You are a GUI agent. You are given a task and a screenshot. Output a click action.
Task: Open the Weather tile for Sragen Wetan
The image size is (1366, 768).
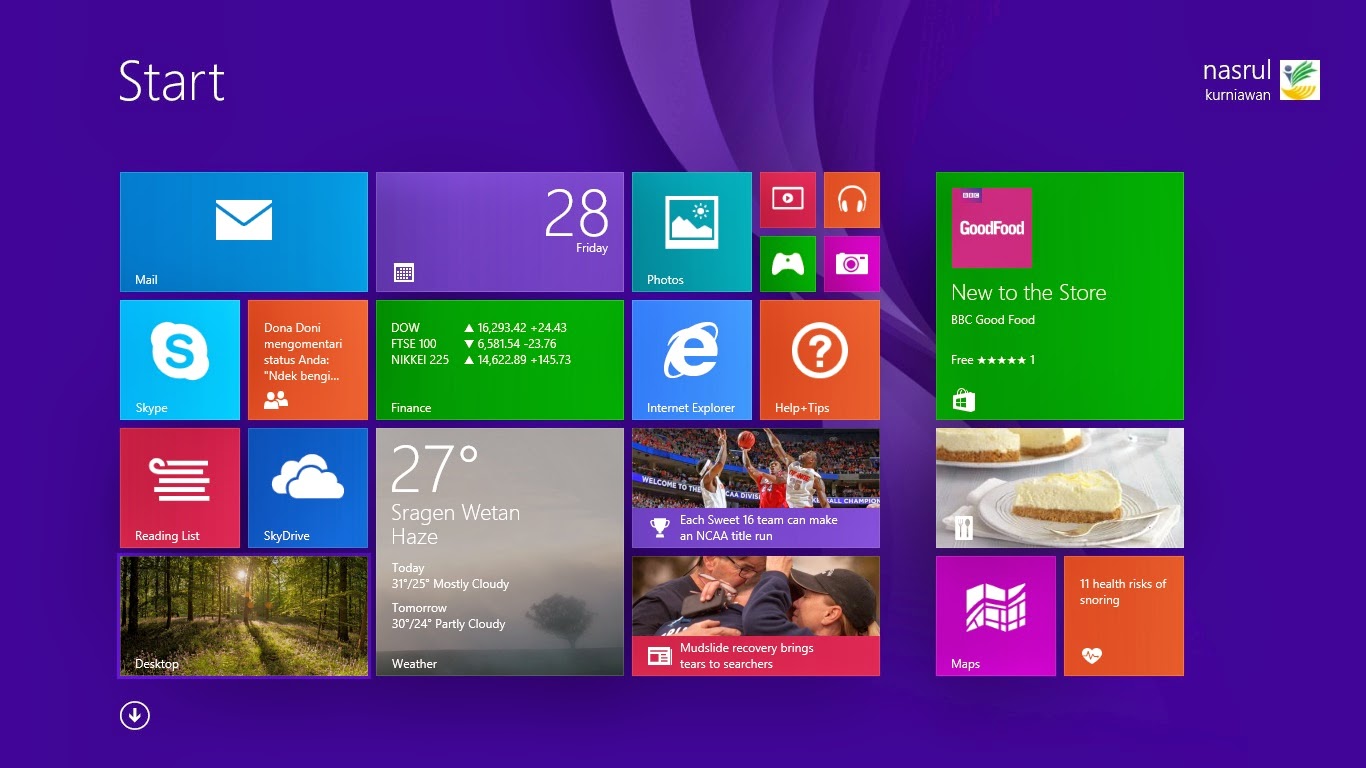click(500, 552)
